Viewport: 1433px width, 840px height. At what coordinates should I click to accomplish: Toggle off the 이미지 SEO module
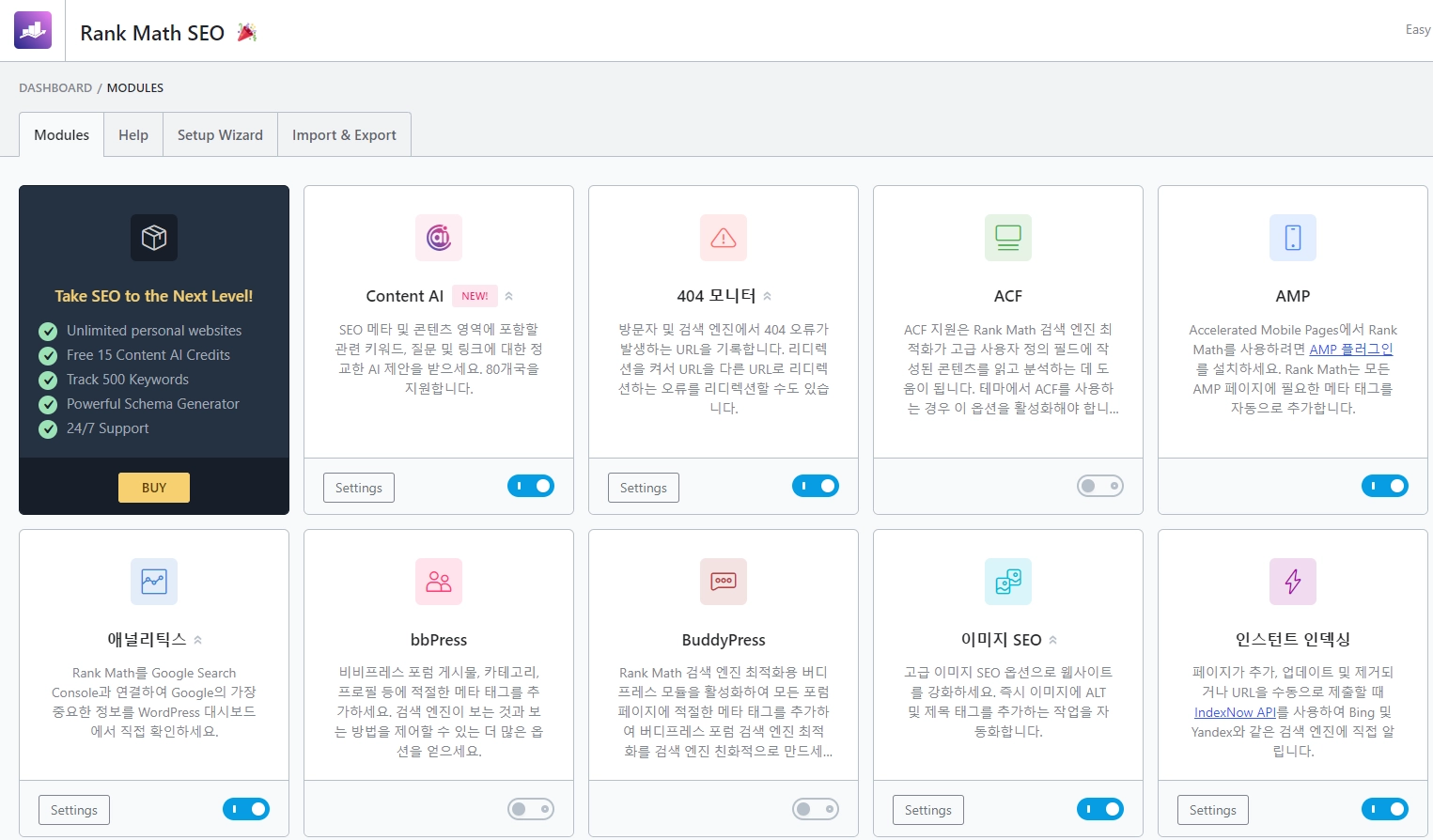1100,808
